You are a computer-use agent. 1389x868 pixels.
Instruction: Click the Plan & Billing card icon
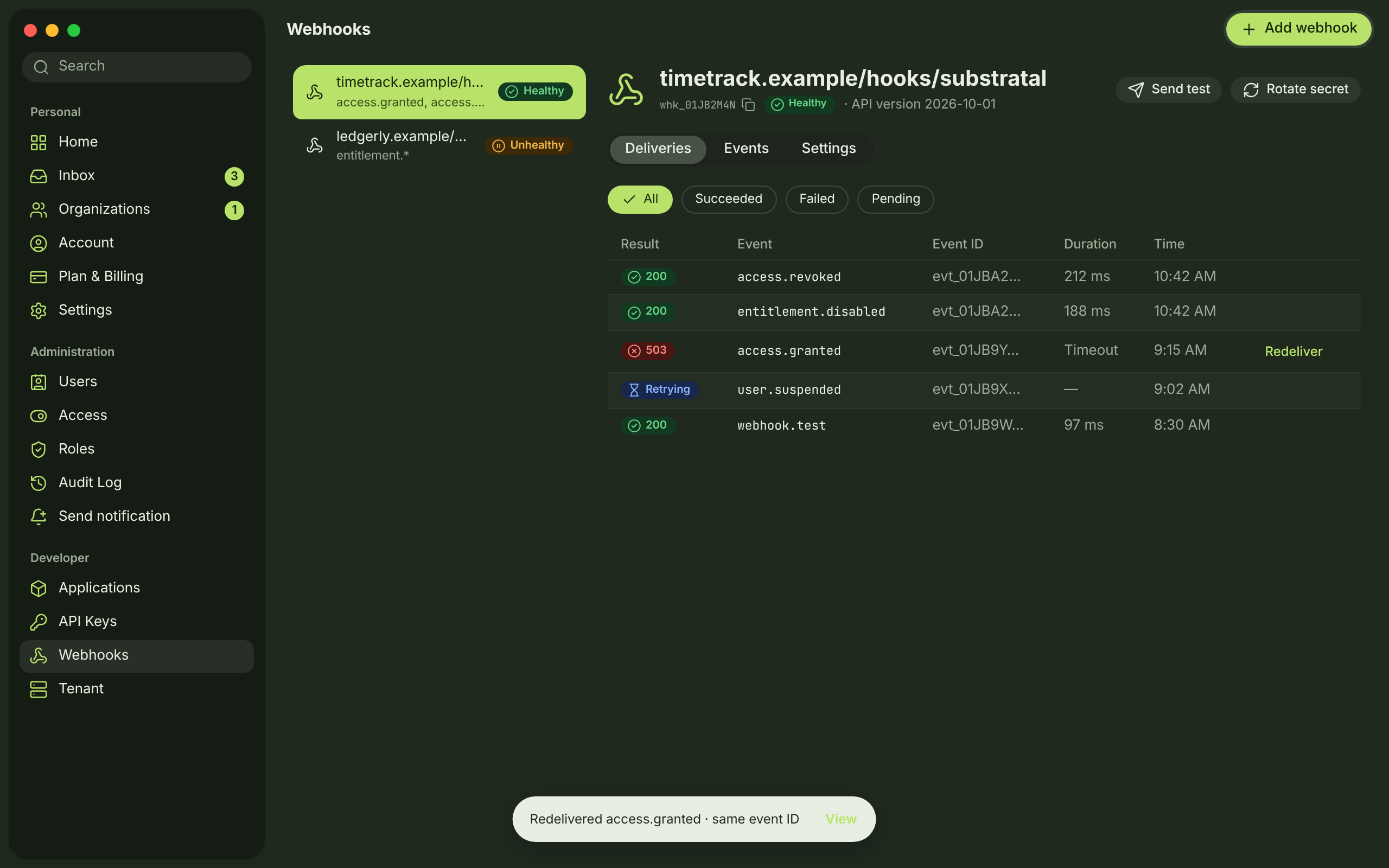tap(39, 277)
